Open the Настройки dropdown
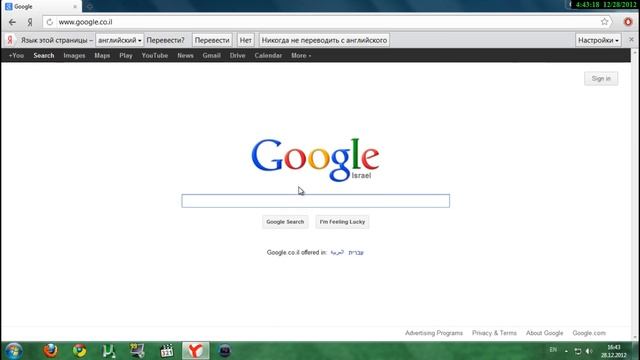 pyautogui.click(x=598, y=40)
